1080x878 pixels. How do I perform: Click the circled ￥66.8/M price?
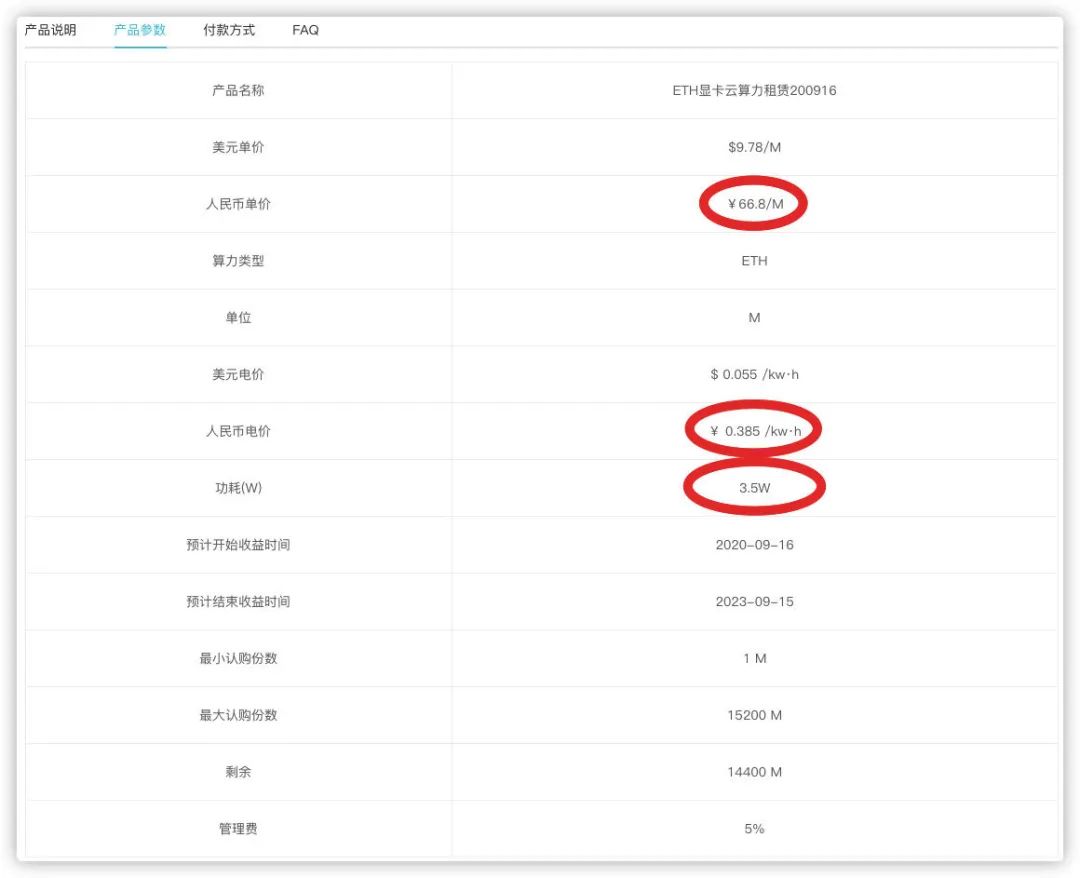coord(754,204)
